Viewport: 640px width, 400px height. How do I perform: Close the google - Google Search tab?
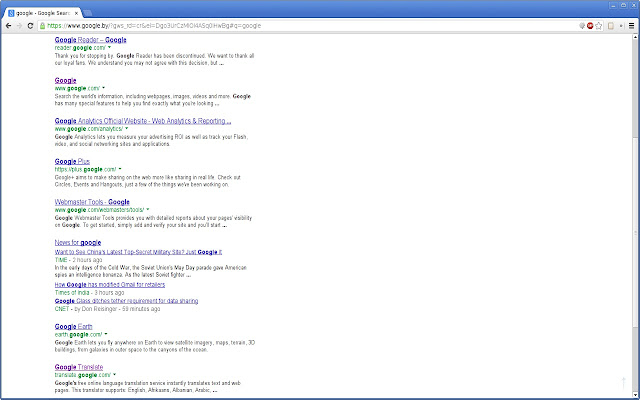(76, 13)
